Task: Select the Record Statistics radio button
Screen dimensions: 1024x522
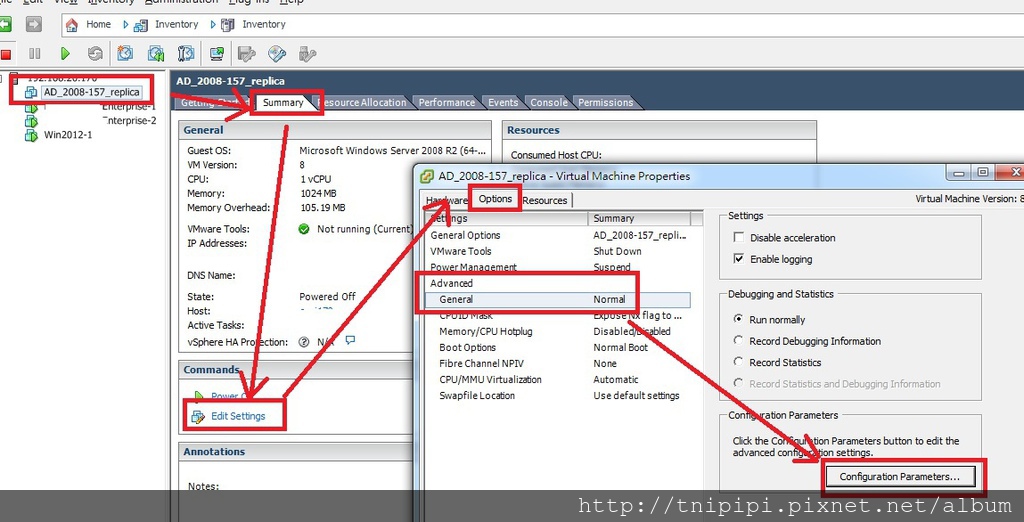Action: point(738,362)
